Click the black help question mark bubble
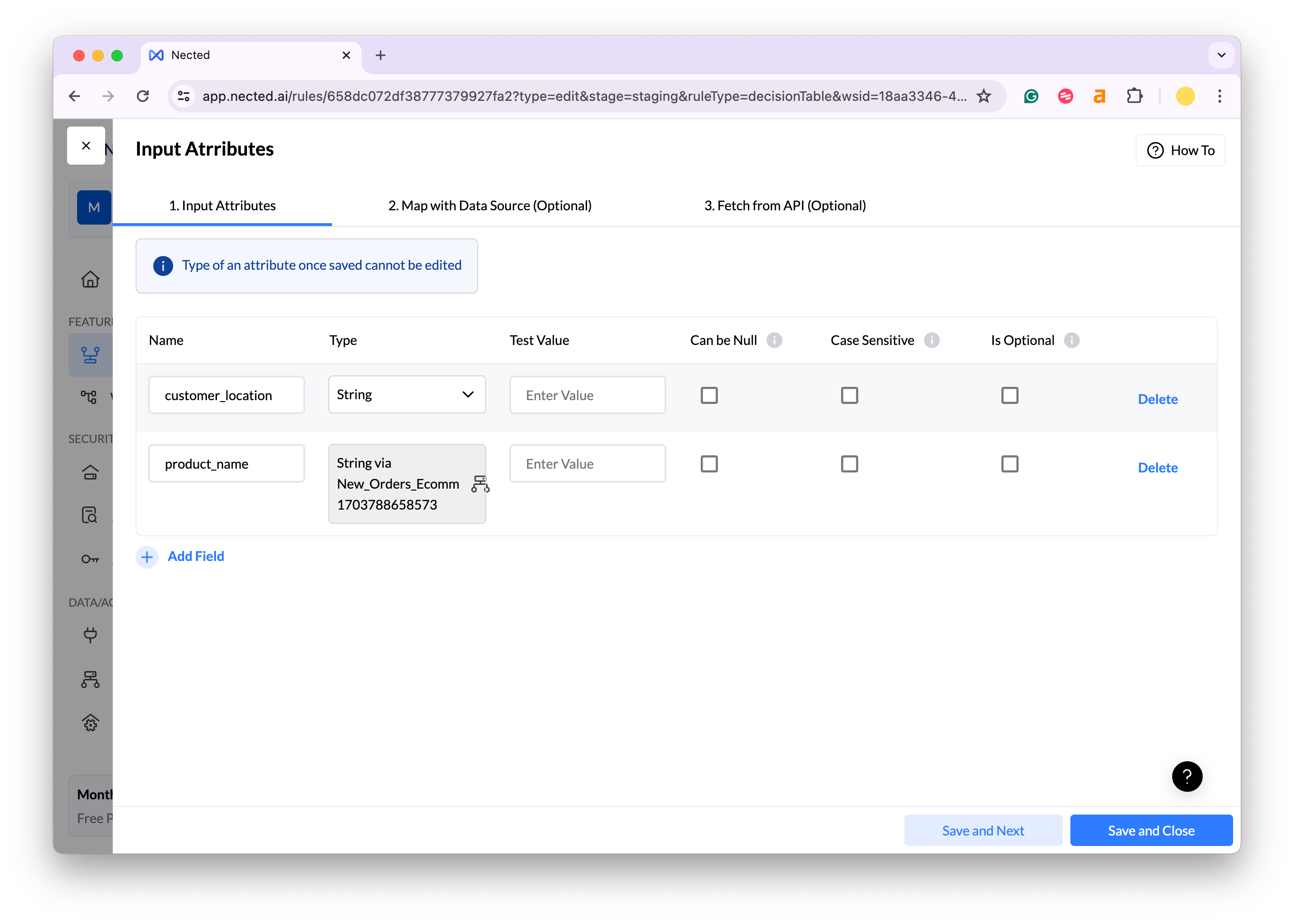The image size is (1294, 924). (x=1186, y=776)
